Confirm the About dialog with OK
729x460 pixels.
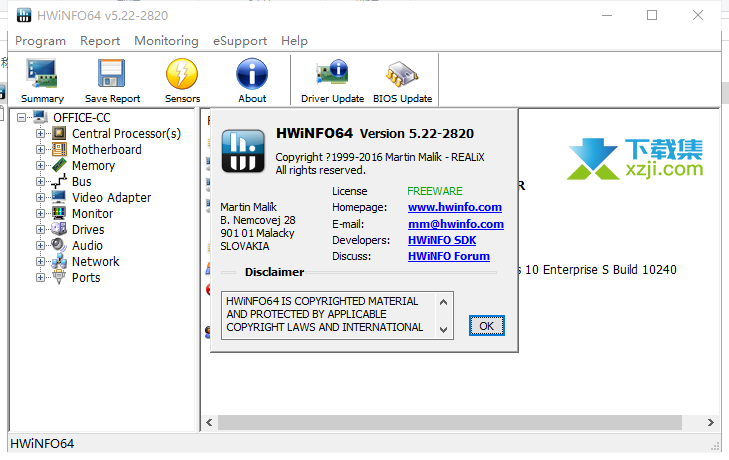(486, 326)
